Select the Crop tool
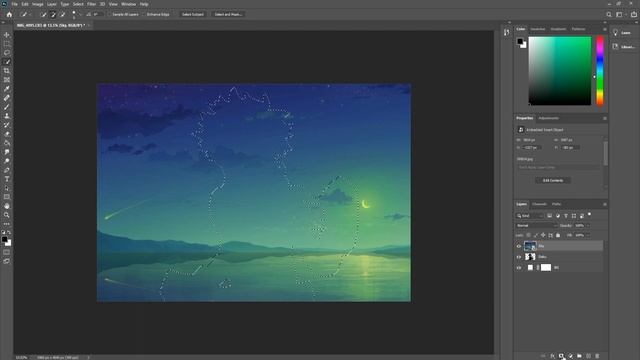640x360 pixels. point(7,71)
